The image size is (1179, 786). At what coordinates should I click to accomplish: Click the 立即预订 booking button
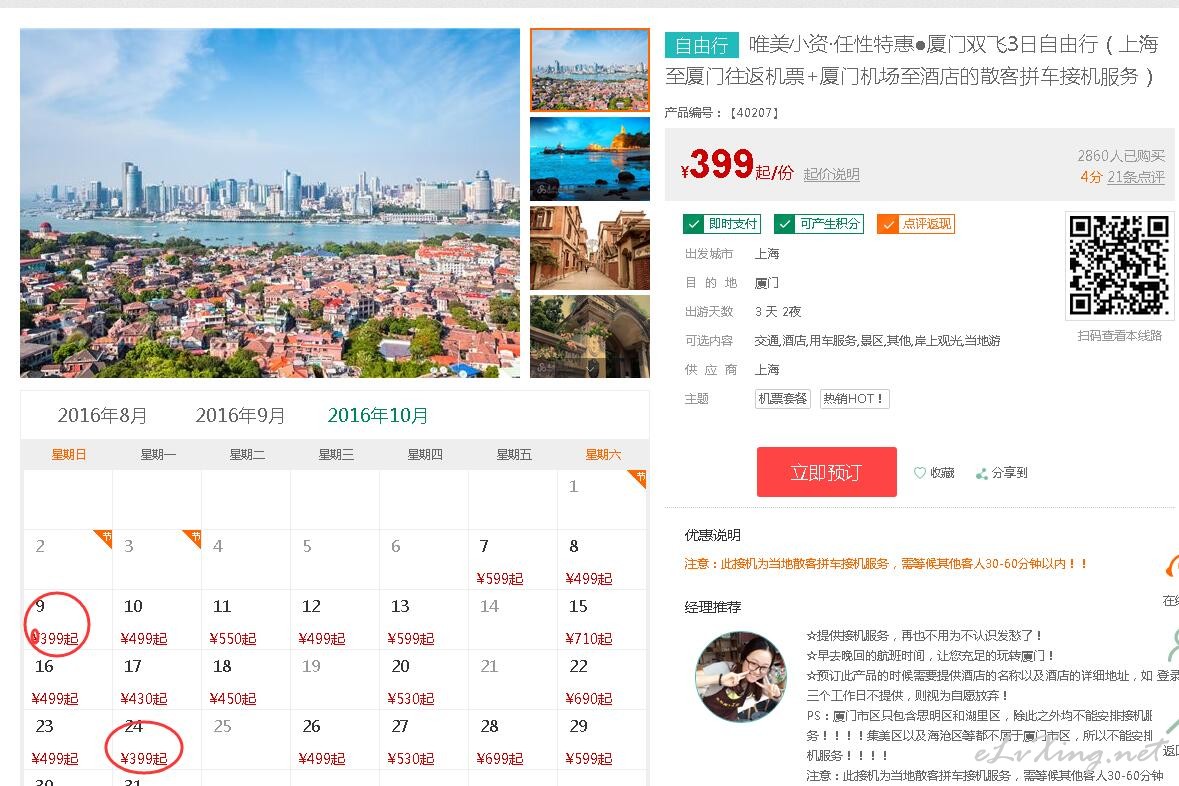coord(826,472)
